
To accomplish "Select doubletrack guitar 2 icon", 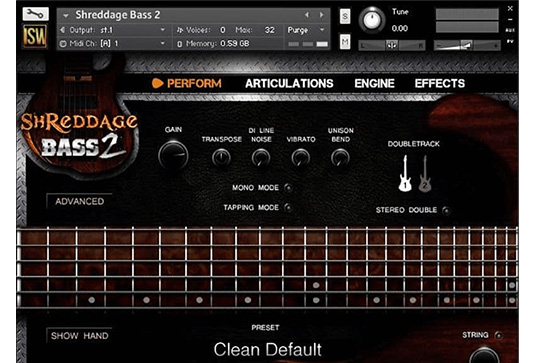I will (x=425, y=173).
